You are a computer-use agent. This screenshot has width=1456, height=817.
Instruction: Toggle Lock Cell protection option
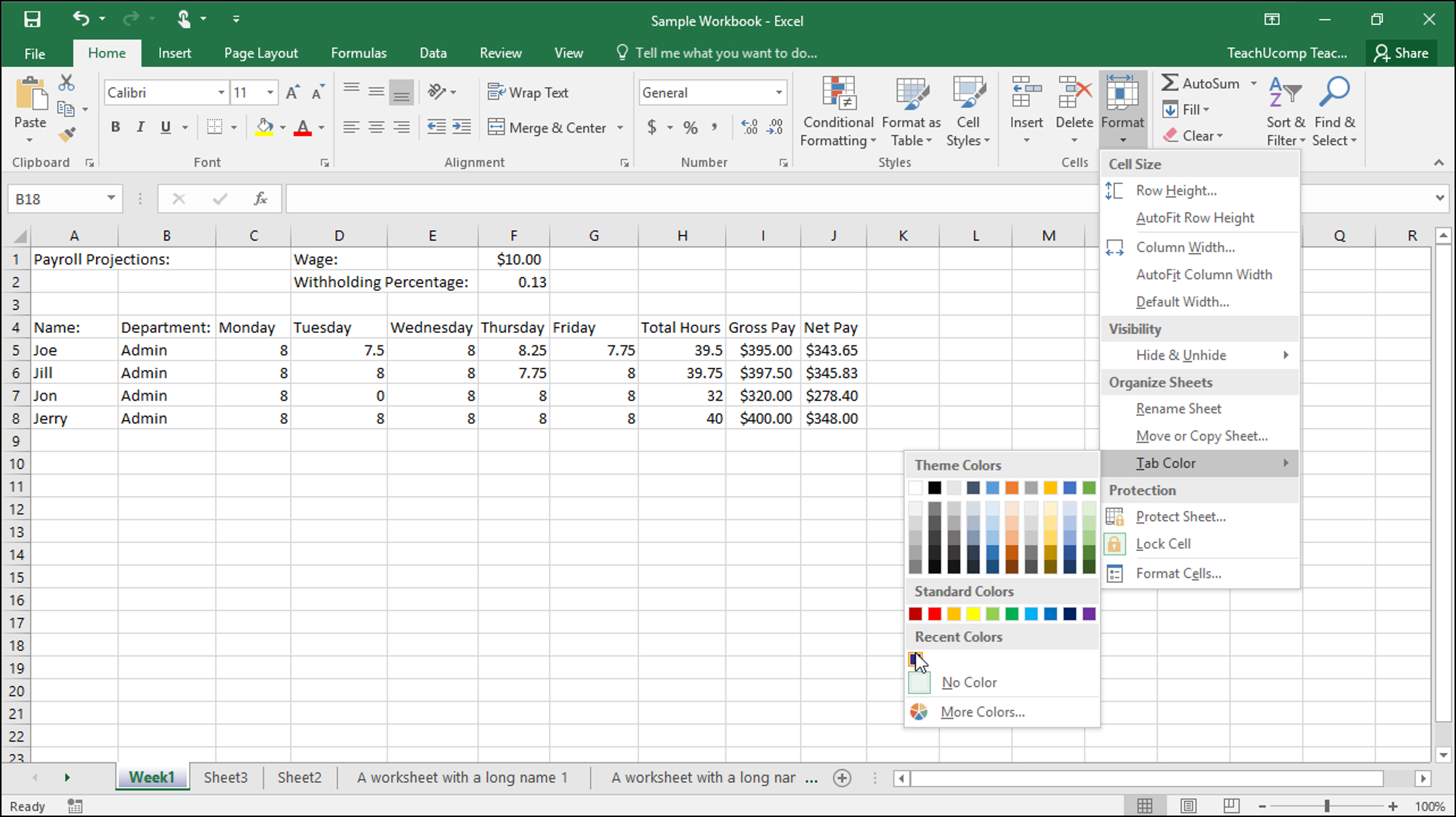point(1163,543)
